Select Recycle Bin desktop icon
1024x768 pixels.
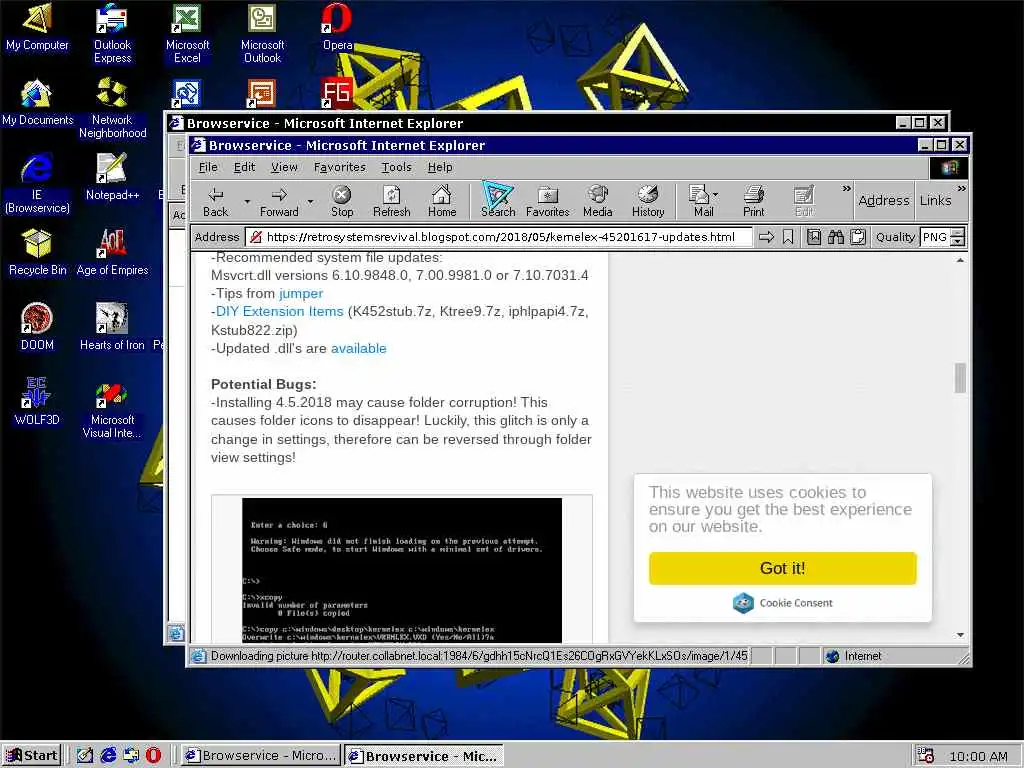[x=37, y=253]
